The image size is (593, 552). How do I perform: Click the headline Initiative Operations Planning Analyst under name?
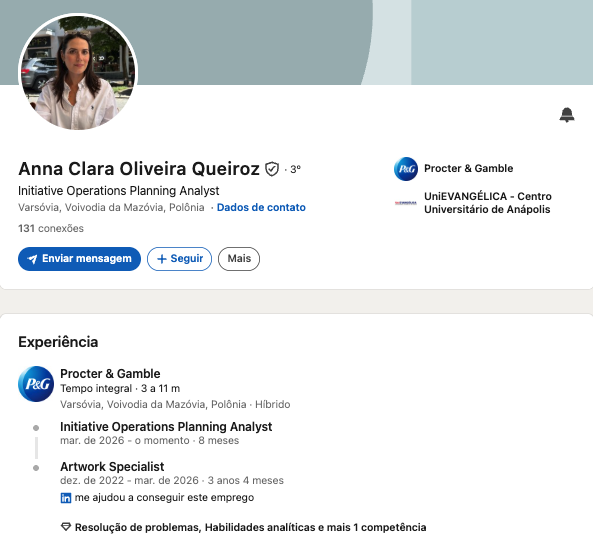[118, 191]
